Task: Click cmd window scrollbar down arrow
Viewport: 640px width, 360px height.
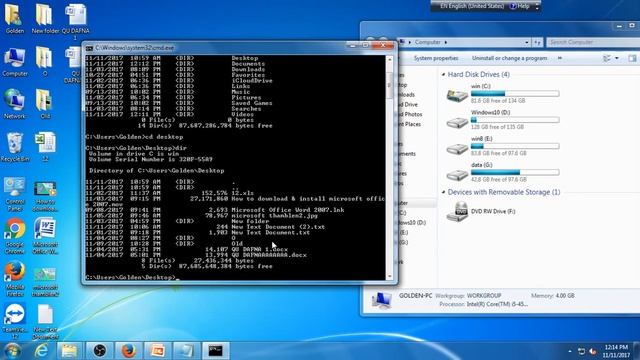Action: click(390, 276)
